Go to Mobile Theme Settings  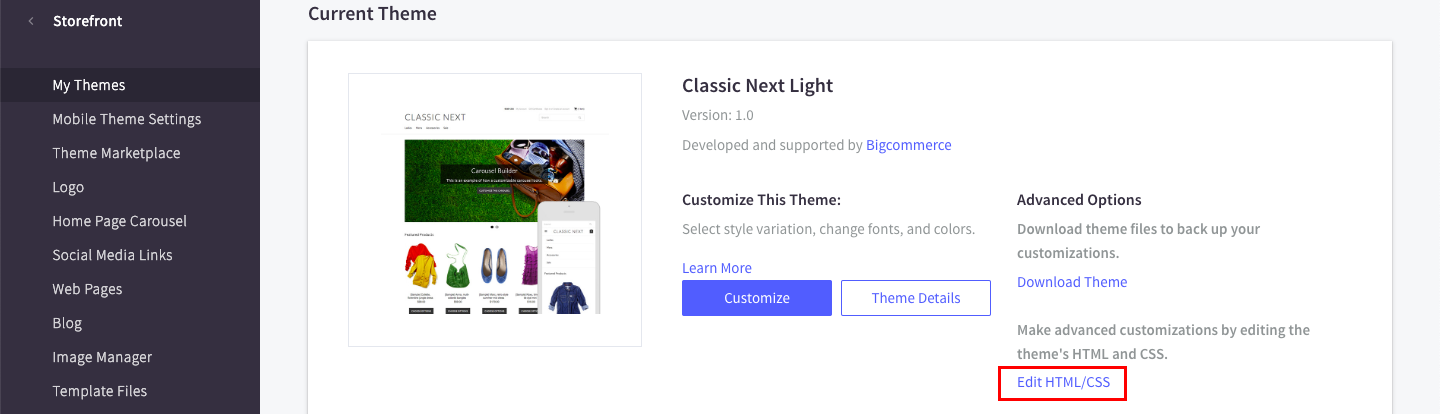pyautogui.click(x=127, y=119)
